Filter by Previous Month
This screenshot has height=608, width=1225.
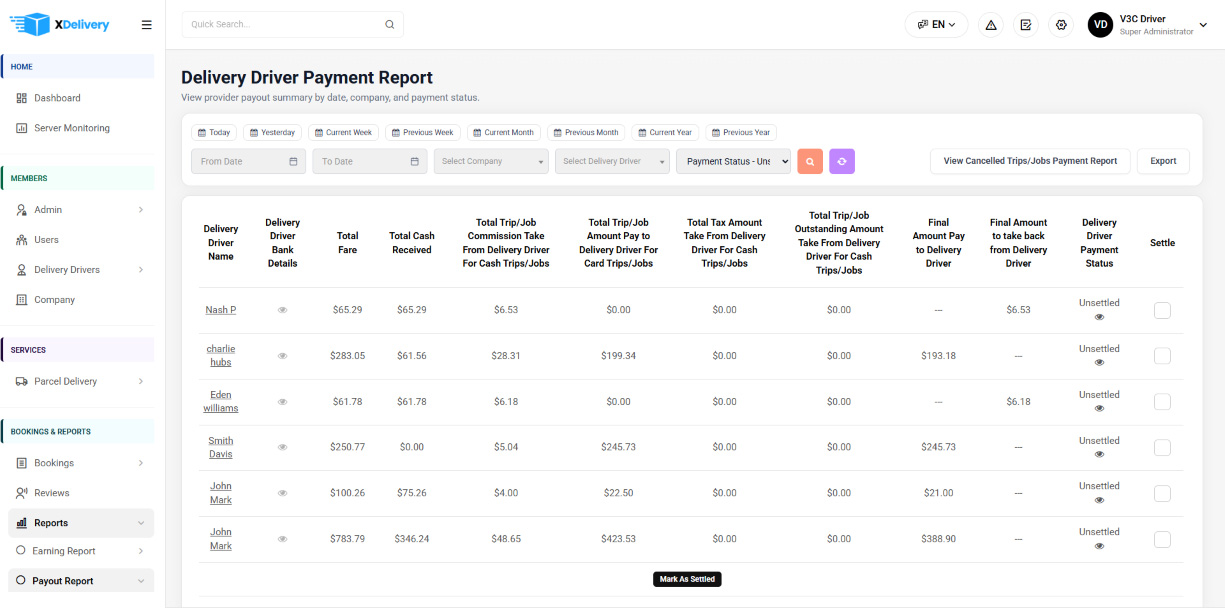(586, 132)
